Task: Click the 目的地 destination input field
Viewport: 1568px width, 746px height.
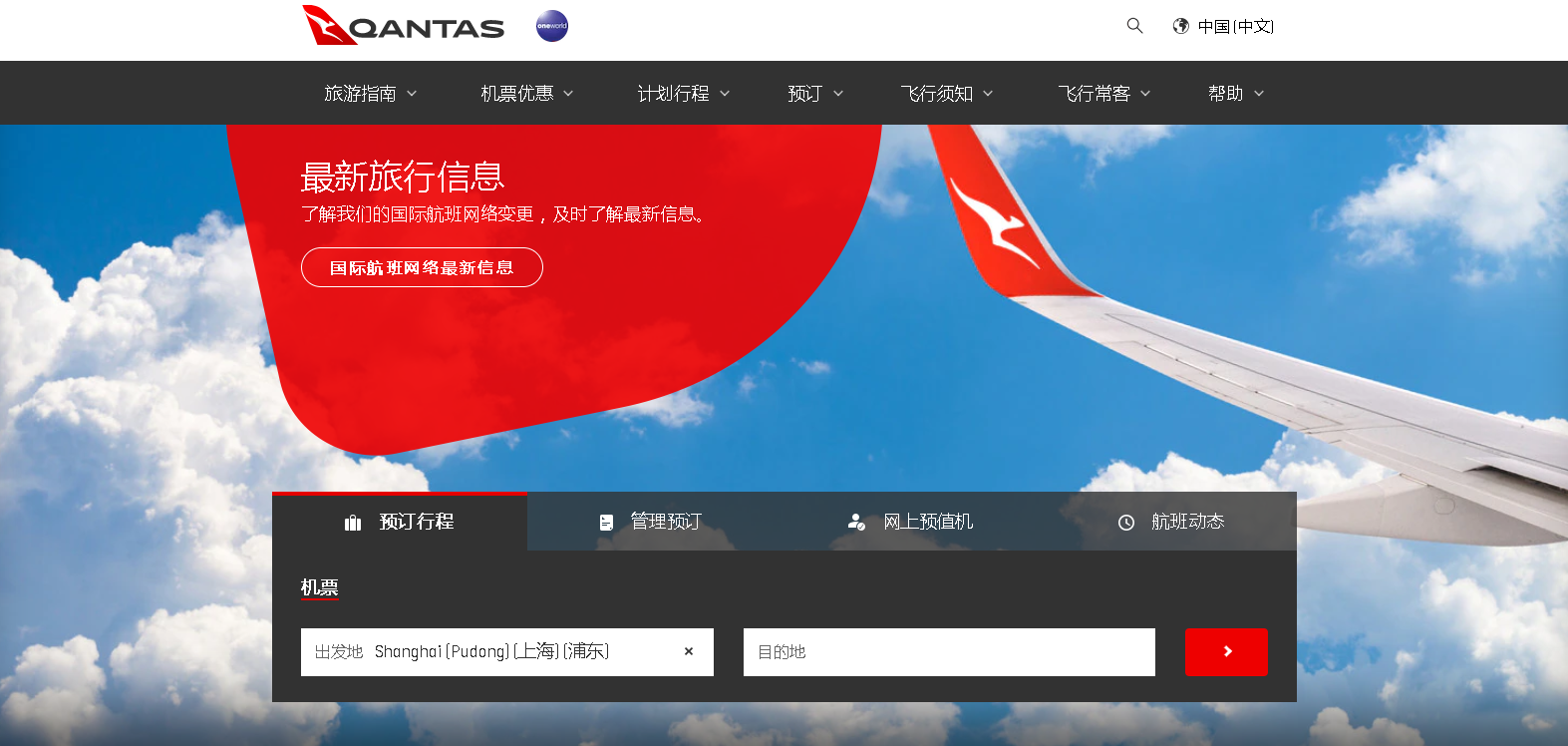Action: click(949, 652)
